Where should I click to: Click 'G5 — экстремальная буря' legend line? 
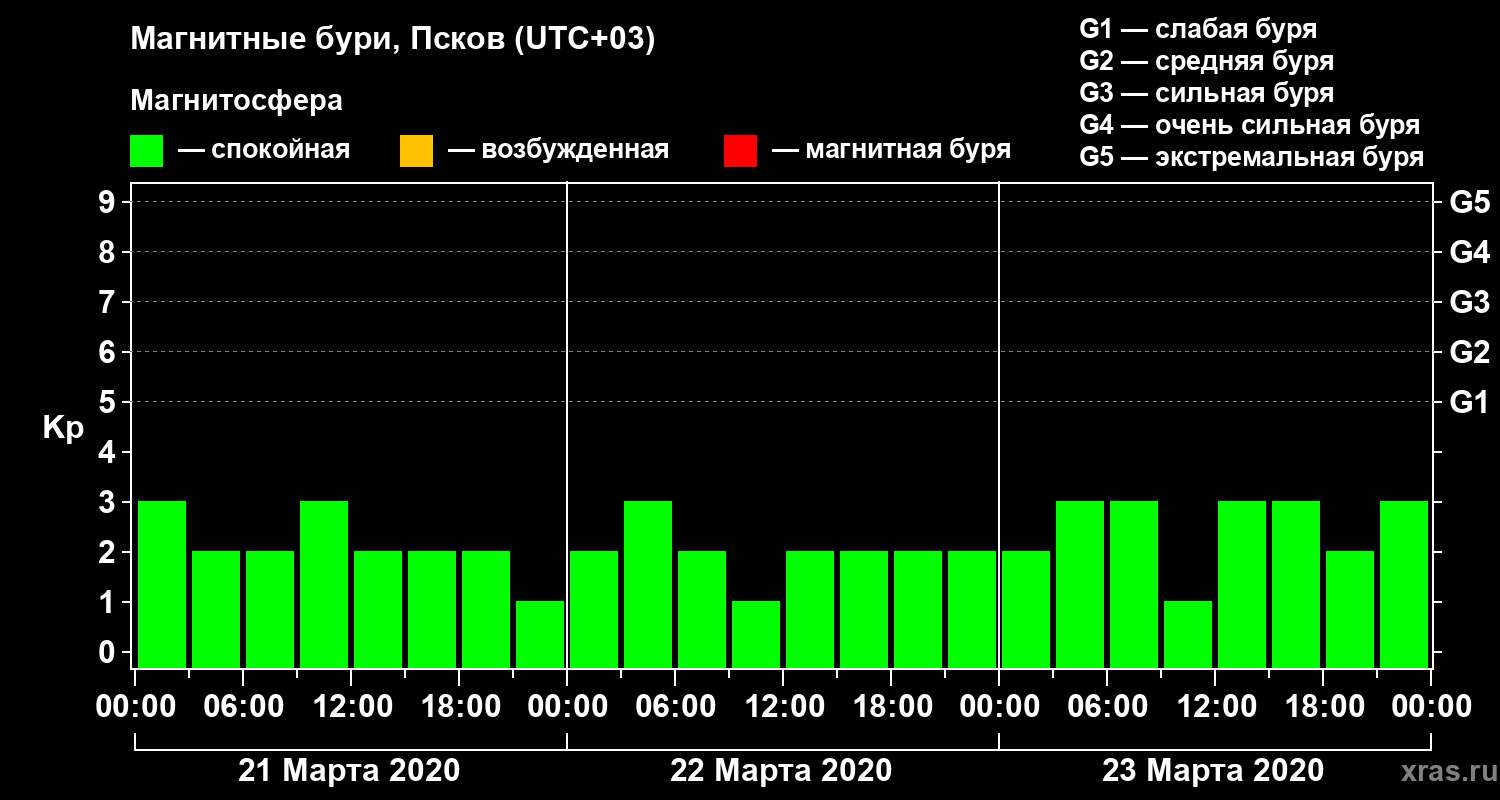pos(1251,158)
